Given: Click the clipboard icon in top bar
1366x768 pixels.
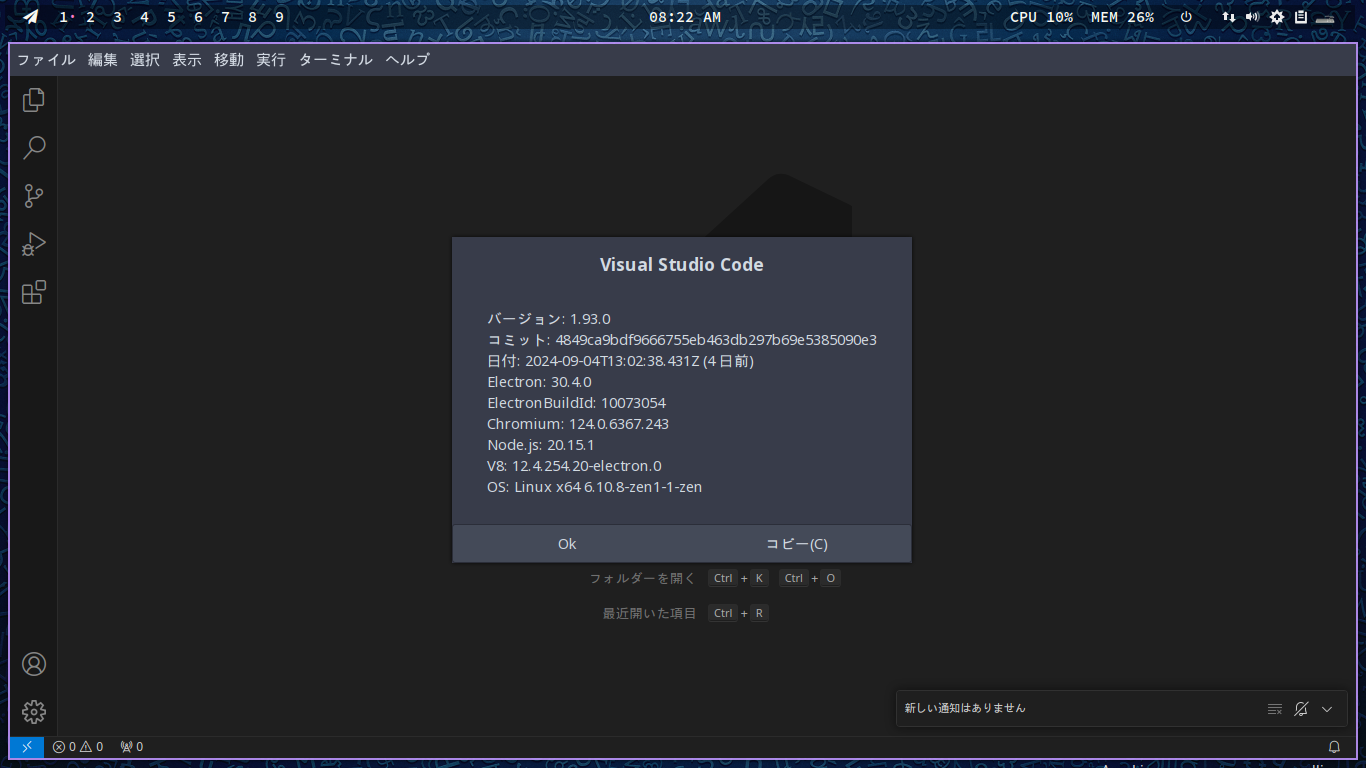Looking at the screenshot, I should 1301,17.
